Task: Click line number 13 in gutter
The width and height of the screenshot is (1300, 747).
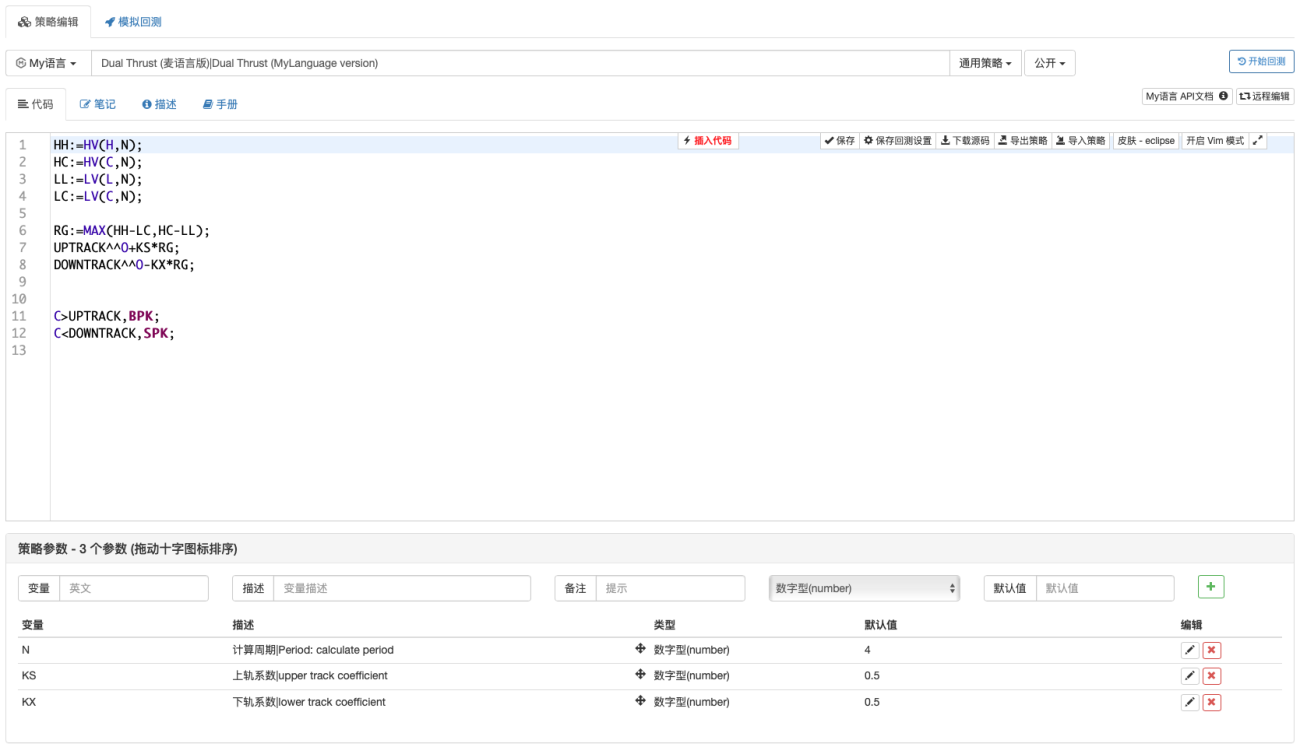Action: (x=19, y=350)
